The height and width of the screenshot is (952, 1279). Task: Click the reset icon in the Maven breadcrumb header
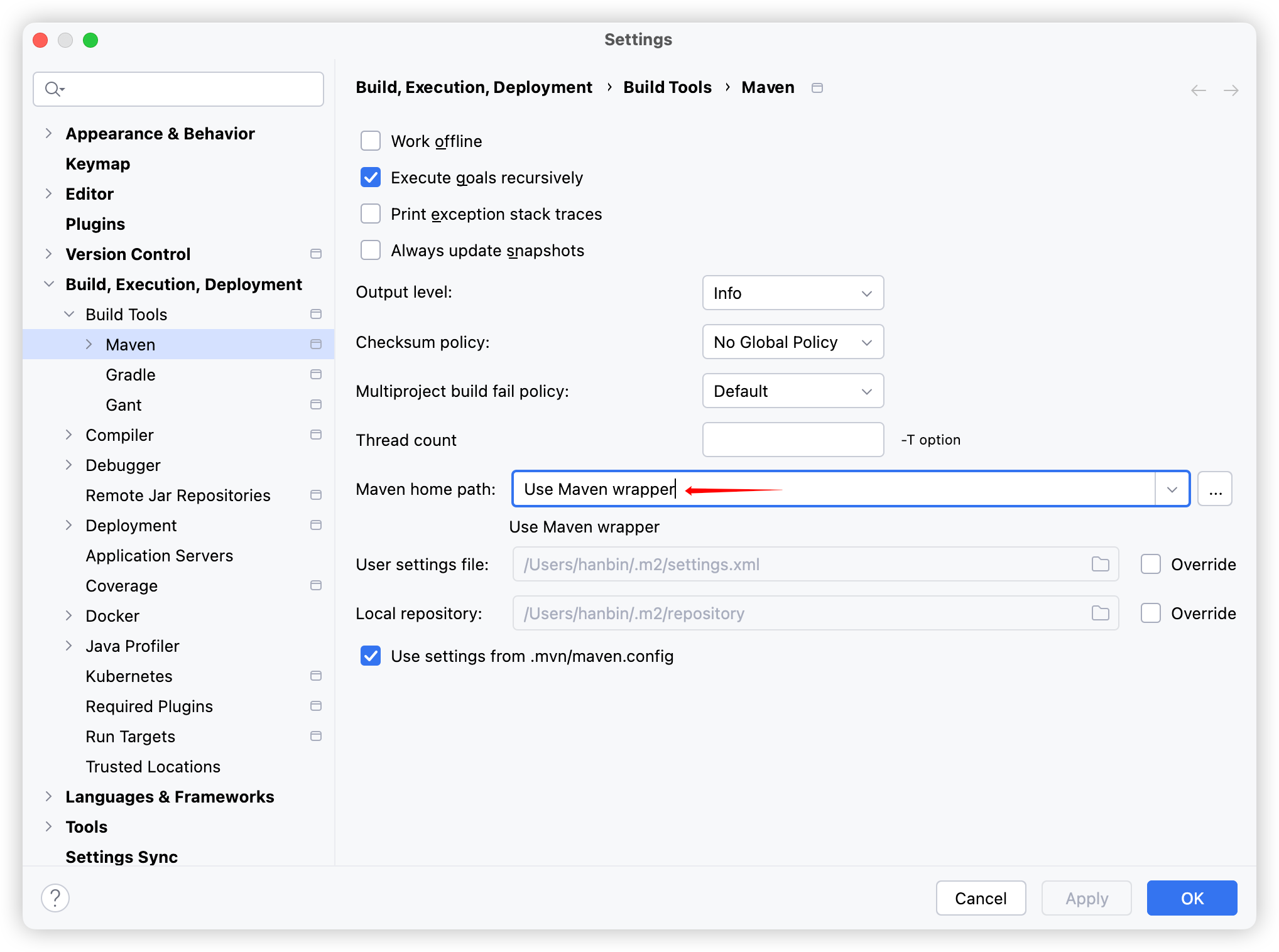pyautogui.click(x=817, y=87)
